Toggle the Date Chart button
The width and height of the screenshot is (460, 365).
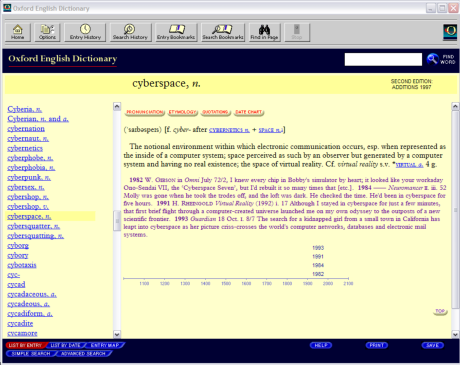click(249, 112)
